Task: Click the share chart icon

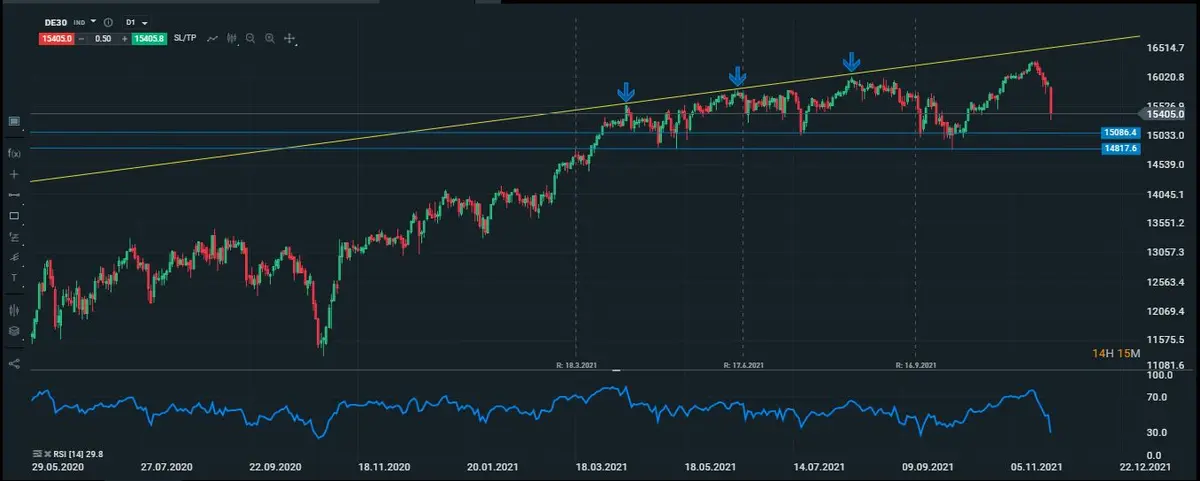Action: point(14,364)
